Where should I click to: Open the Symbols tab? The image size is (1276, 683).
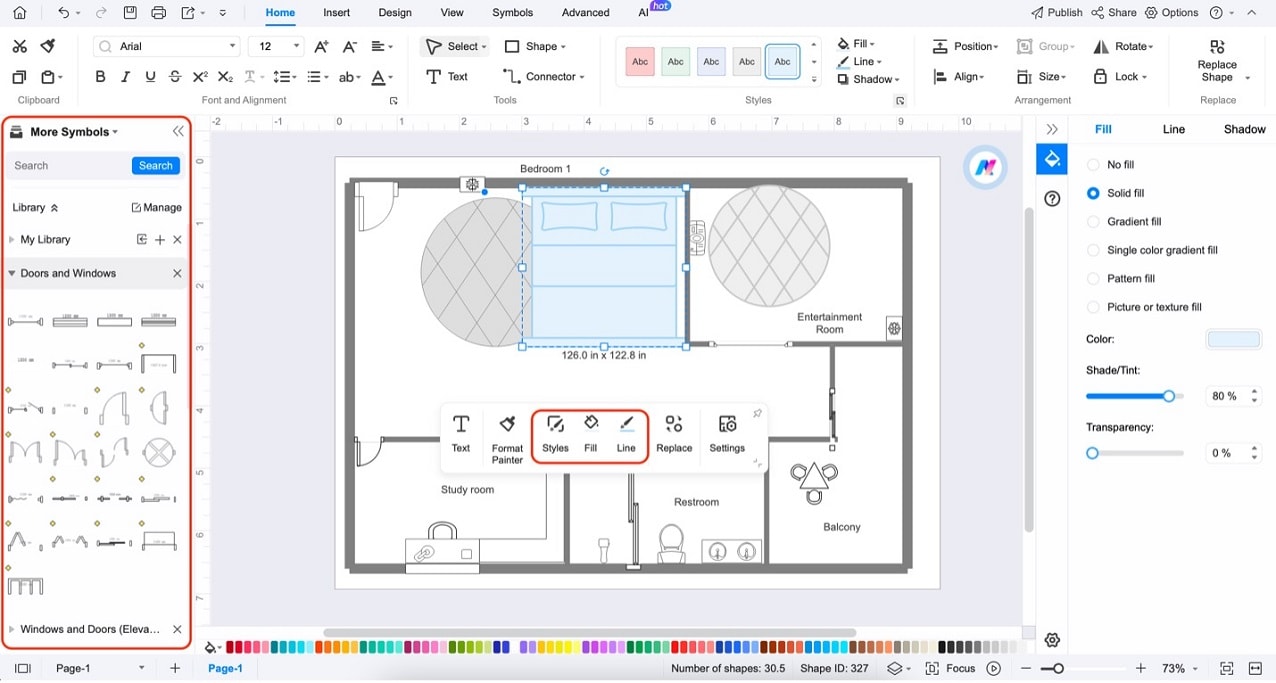pyautogui.click(x=512, y=13)
